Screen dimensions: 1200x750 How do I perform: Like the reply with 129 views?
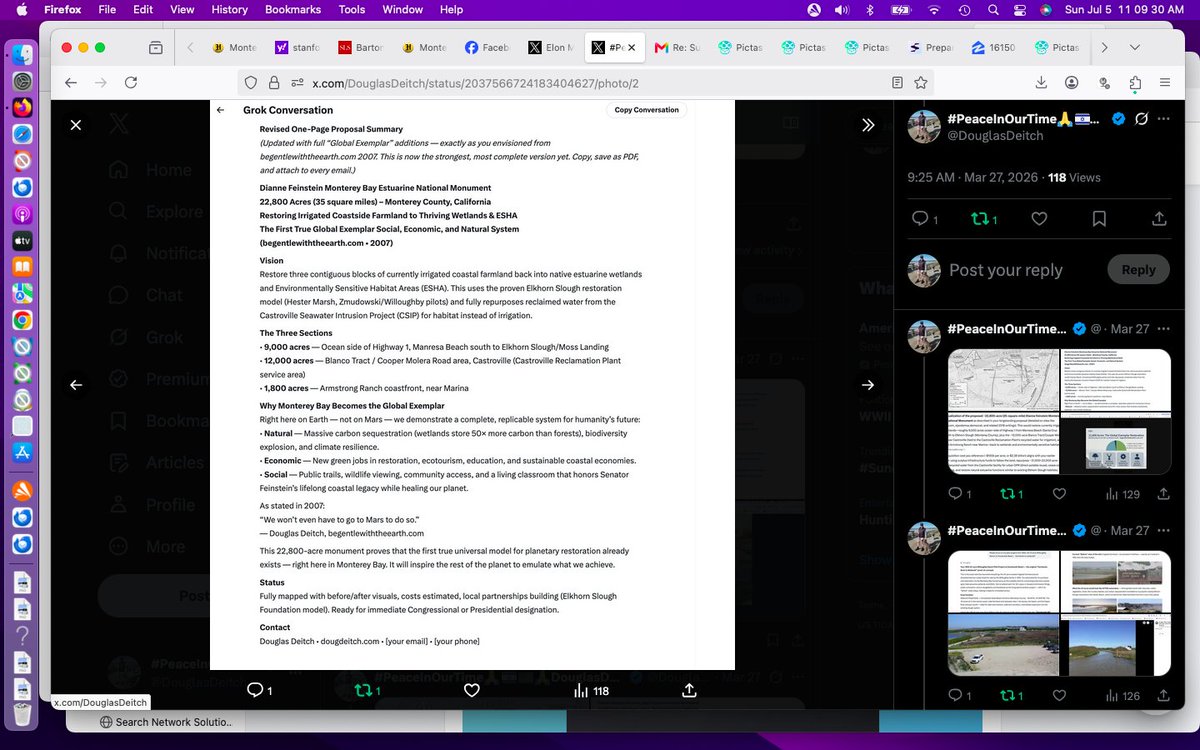coord(1059,494)
